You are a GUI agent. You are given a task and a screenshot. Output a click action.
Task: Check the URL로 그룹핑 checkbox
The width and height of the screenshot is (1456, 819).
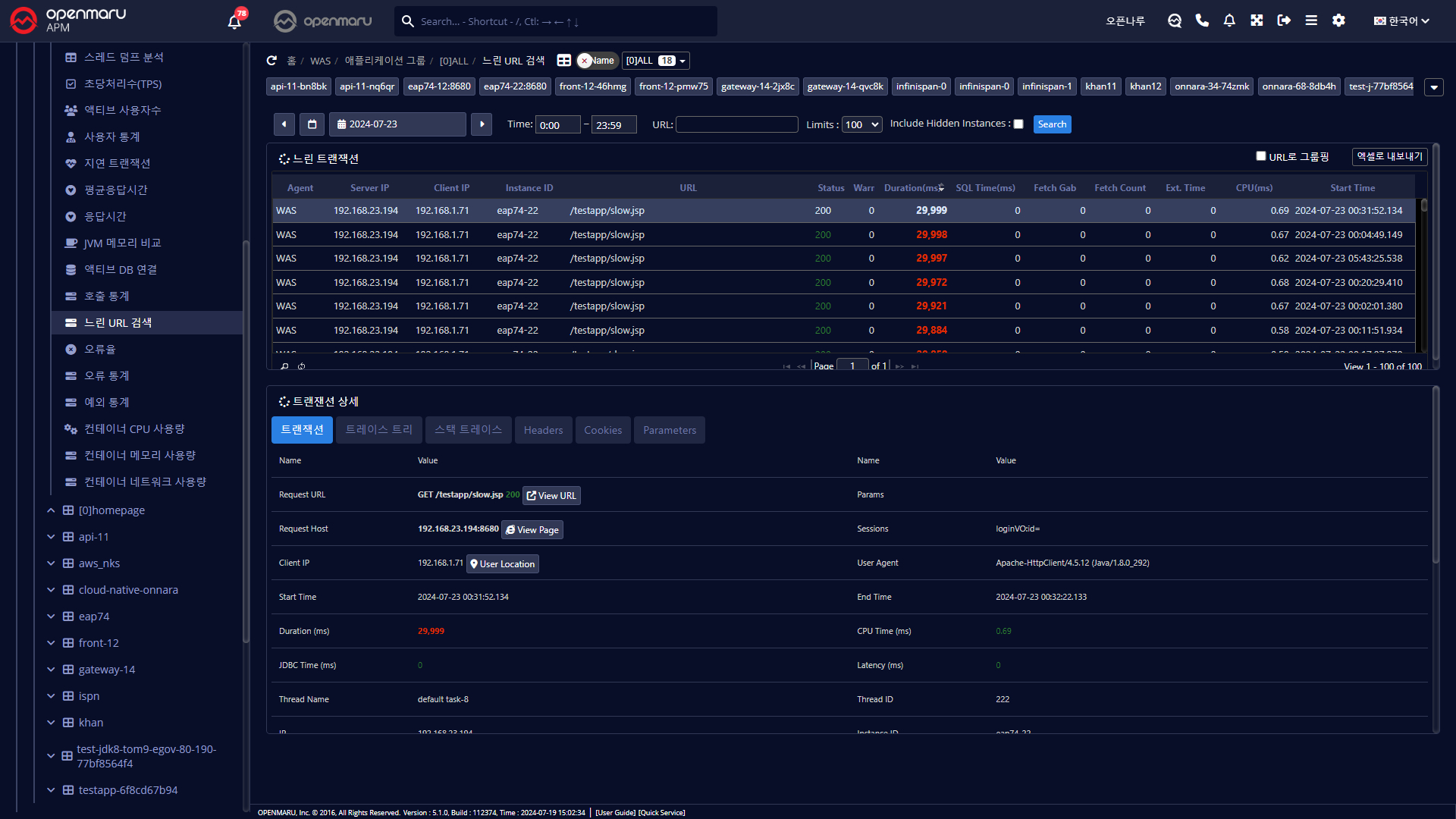pos(1261,156)
